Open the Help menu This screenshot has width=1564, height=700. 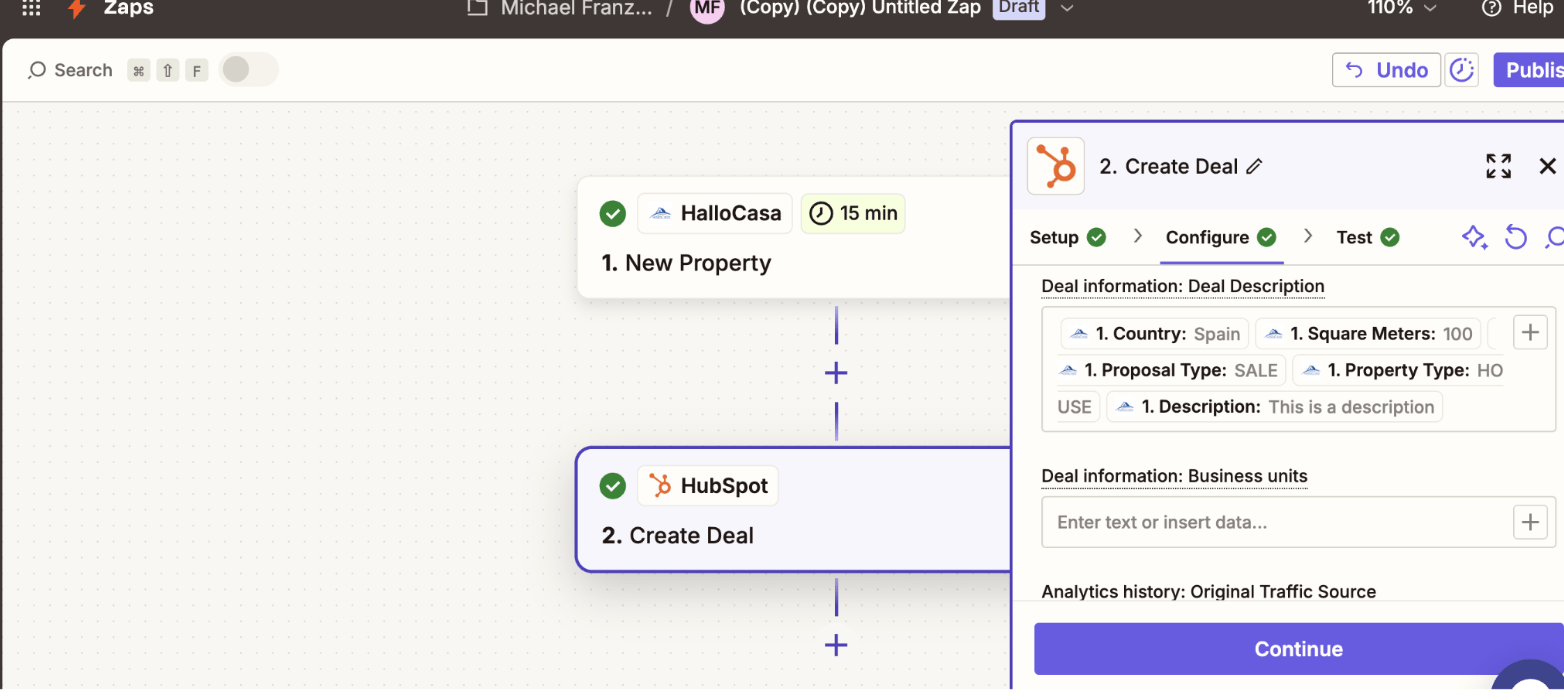[x=1519, y=8]
